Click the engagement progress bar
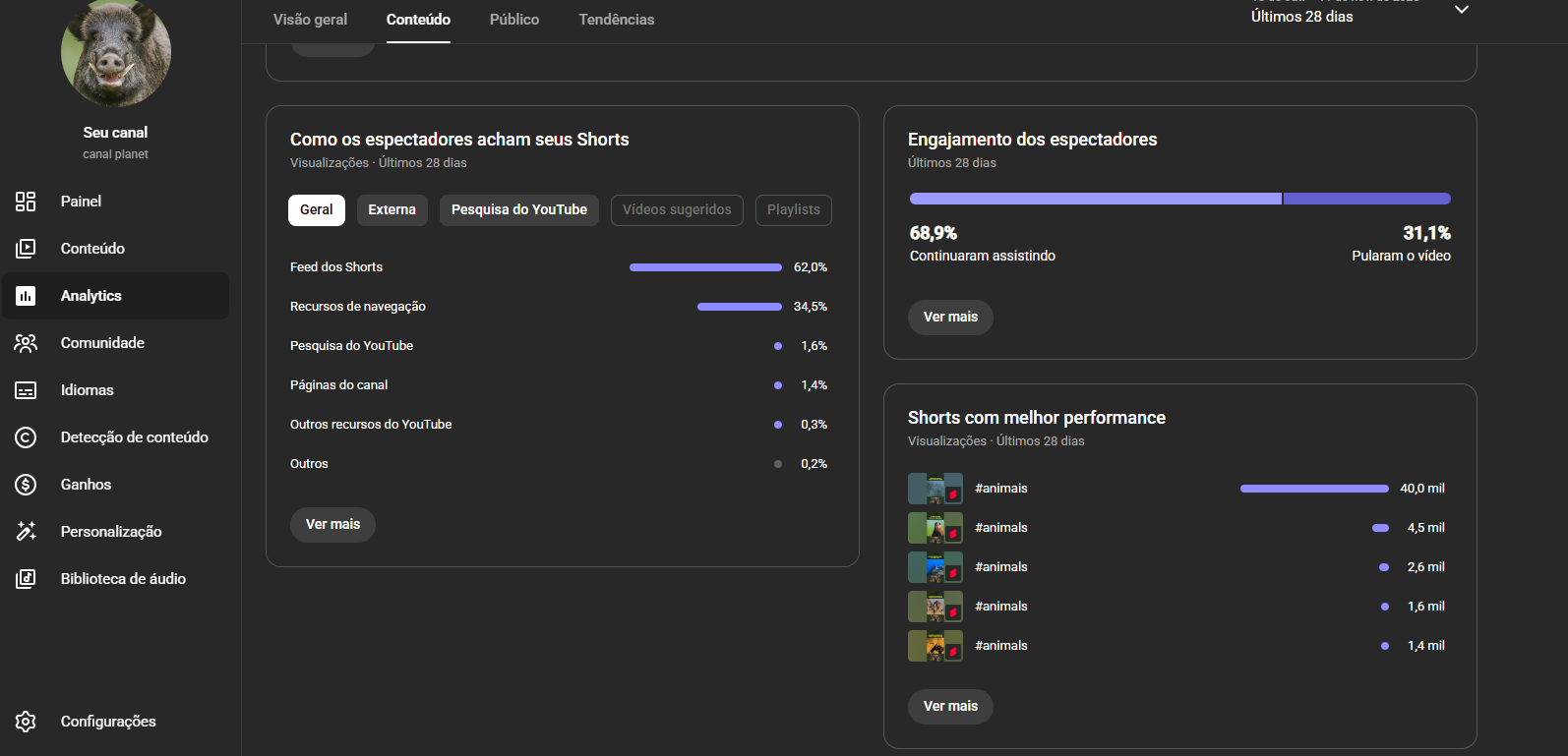 coord(1179,199)
